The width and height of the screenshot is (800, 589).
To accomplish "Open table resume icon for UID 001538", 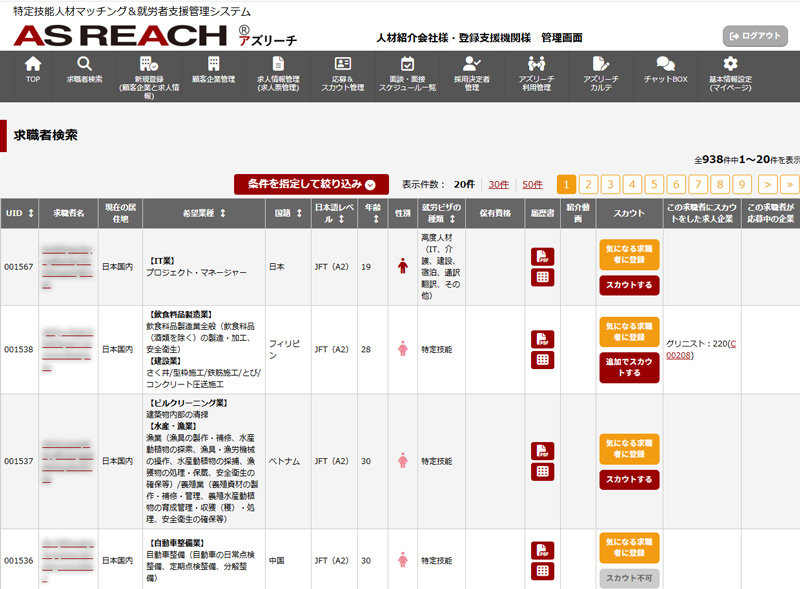I will click(542, 360).
